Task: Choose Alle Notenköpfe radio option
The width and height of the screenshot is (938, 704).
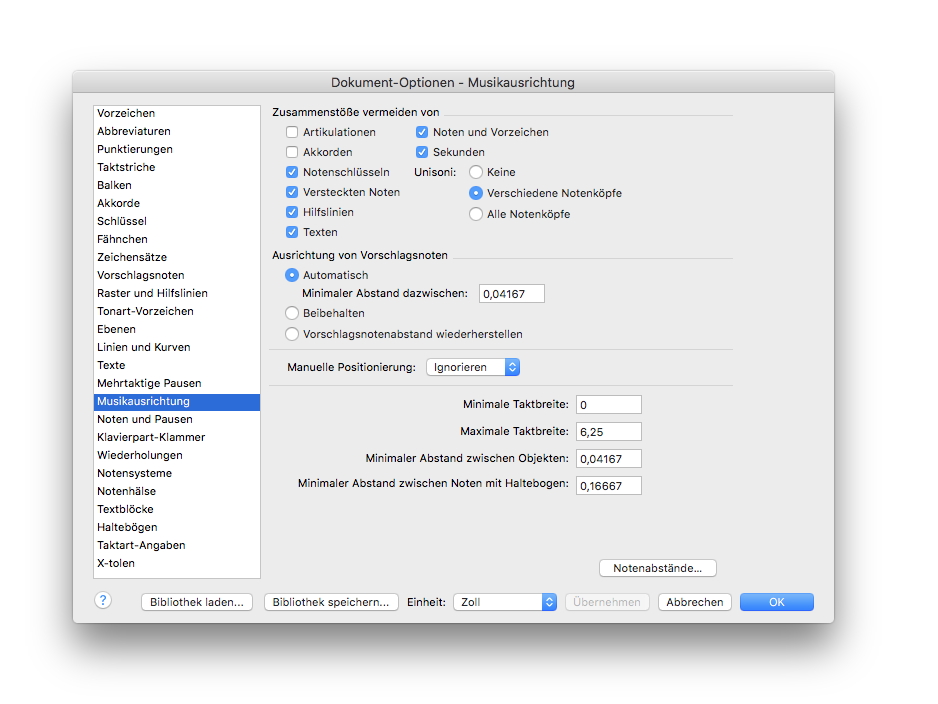Action: coord(476,214)
